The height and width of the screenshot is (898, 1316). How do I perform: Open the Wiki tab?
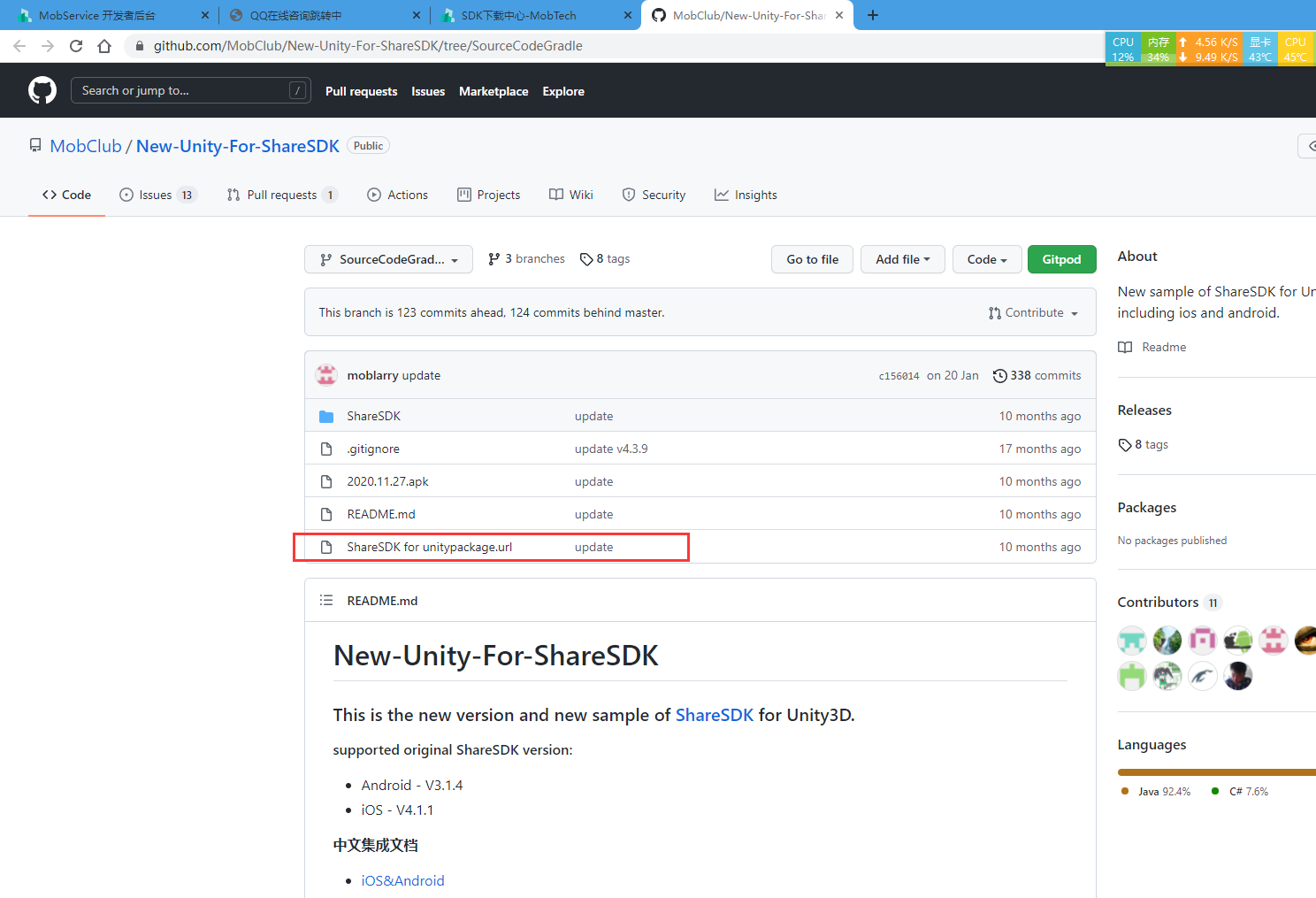click(x=571, y=195)
